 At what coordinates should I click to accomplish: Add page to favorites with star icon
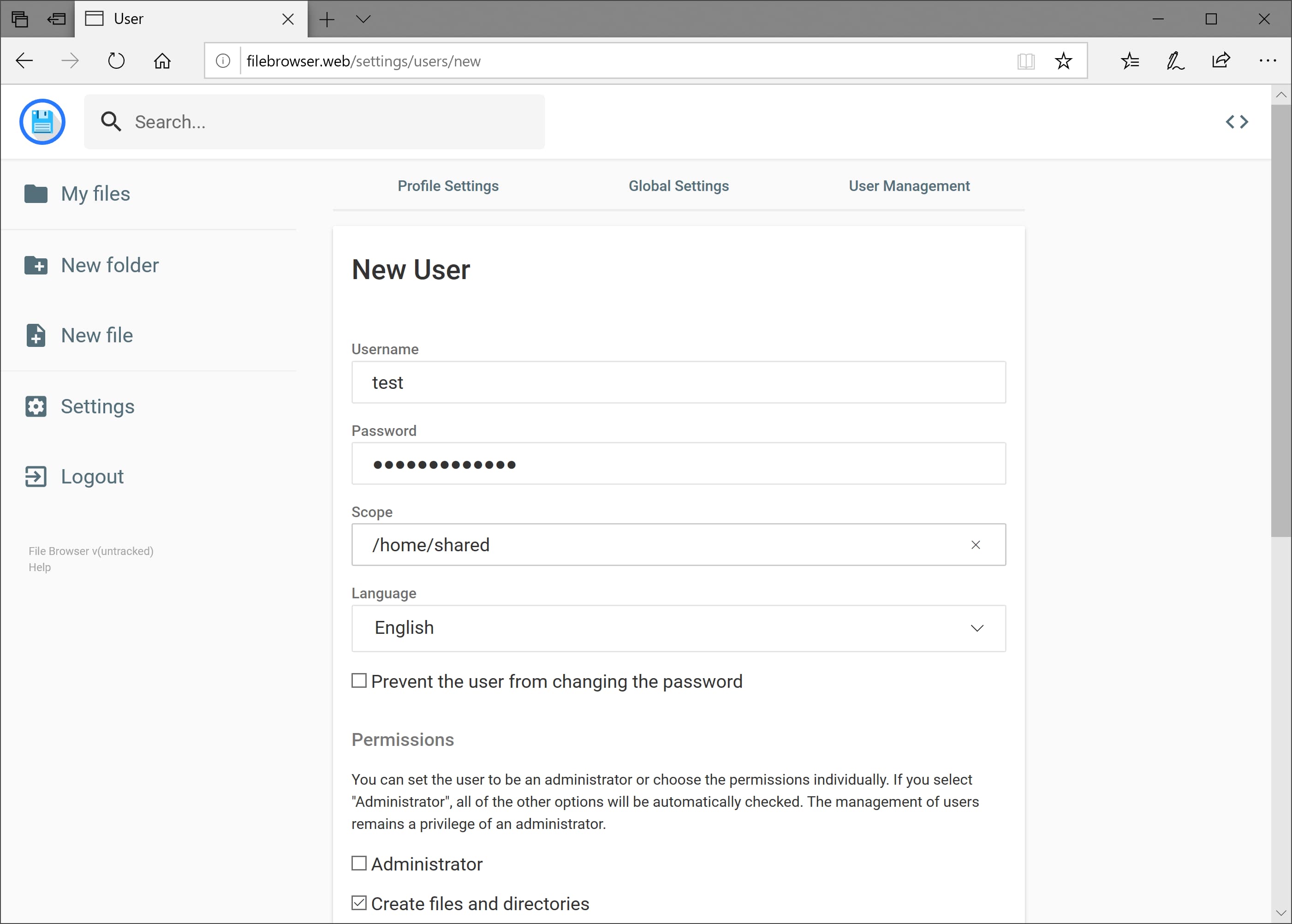[x=1063, y=61]
